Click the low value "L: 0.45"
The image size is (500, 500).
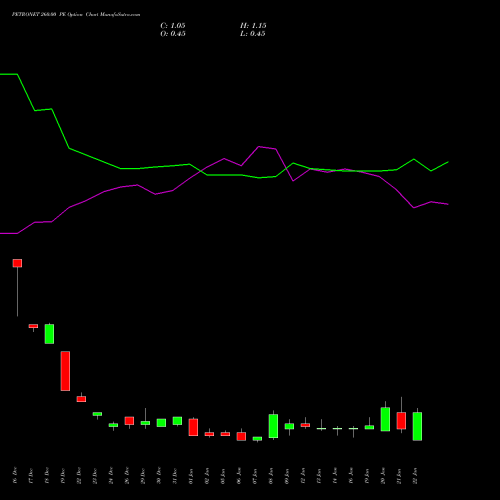(253, 34)
